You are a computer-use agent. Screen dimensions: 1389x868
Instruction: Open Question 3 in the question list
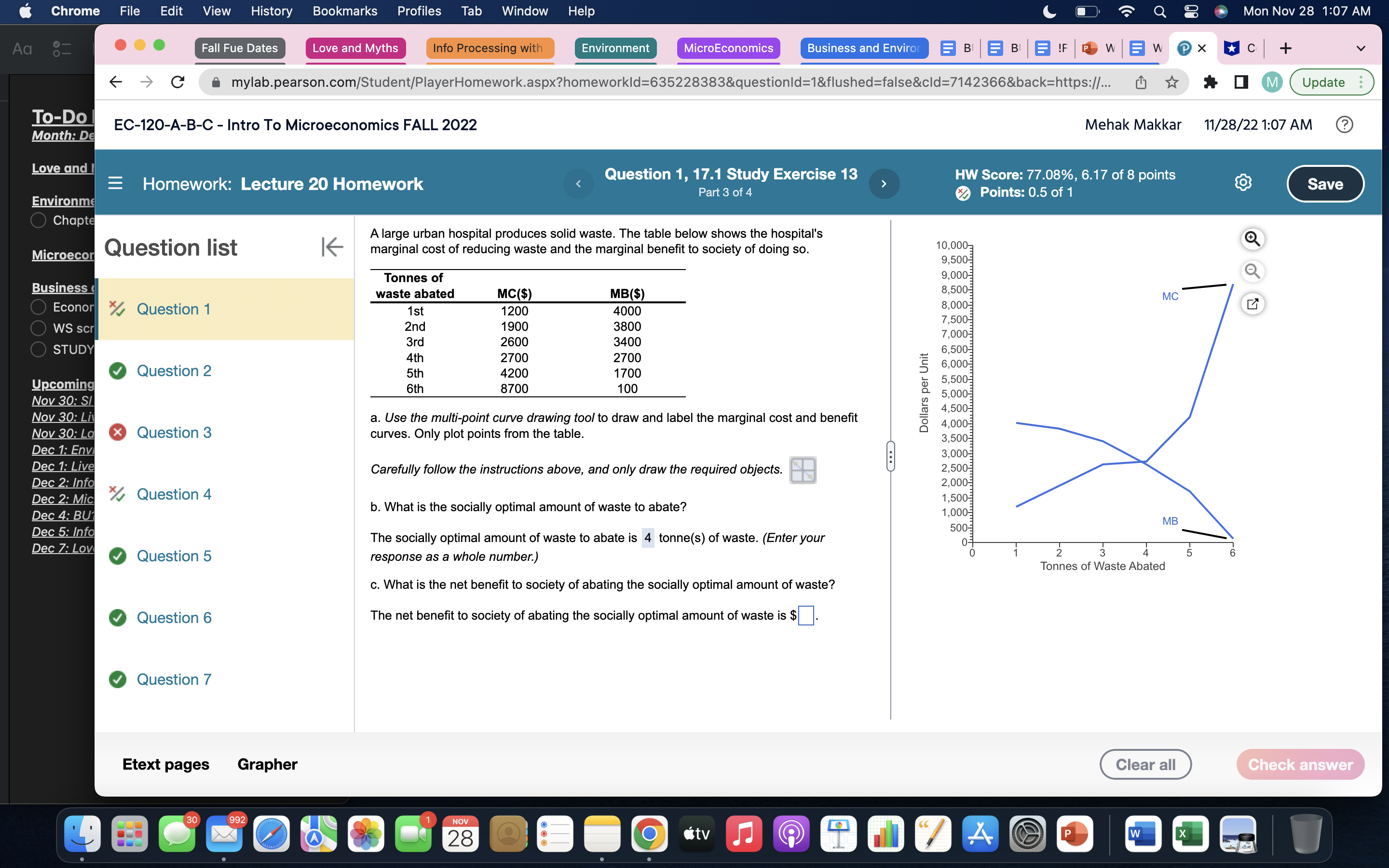(174, 432)
